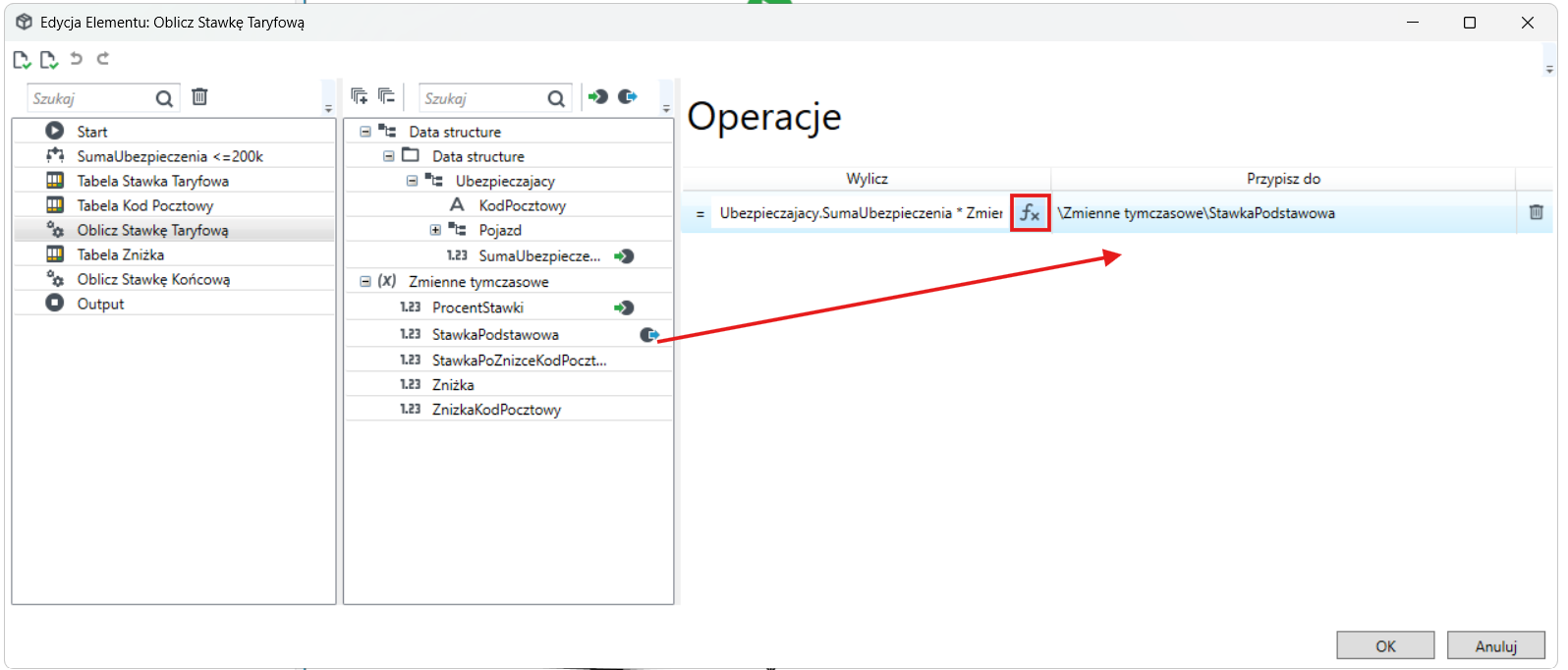Viewport: 1568px width, 670px height.
Task: Select the 'SumaUbezpieczenia <=200k' step
Action: [174, 156]
